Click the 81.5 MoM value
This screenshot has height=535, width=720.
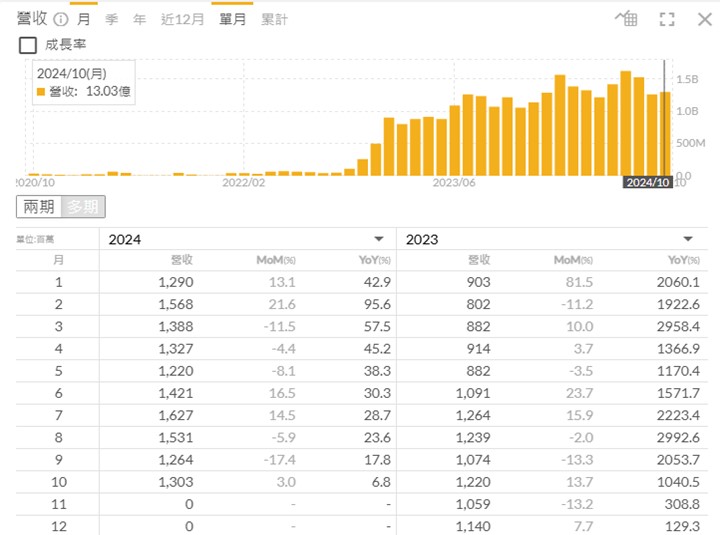pos(579,282)
